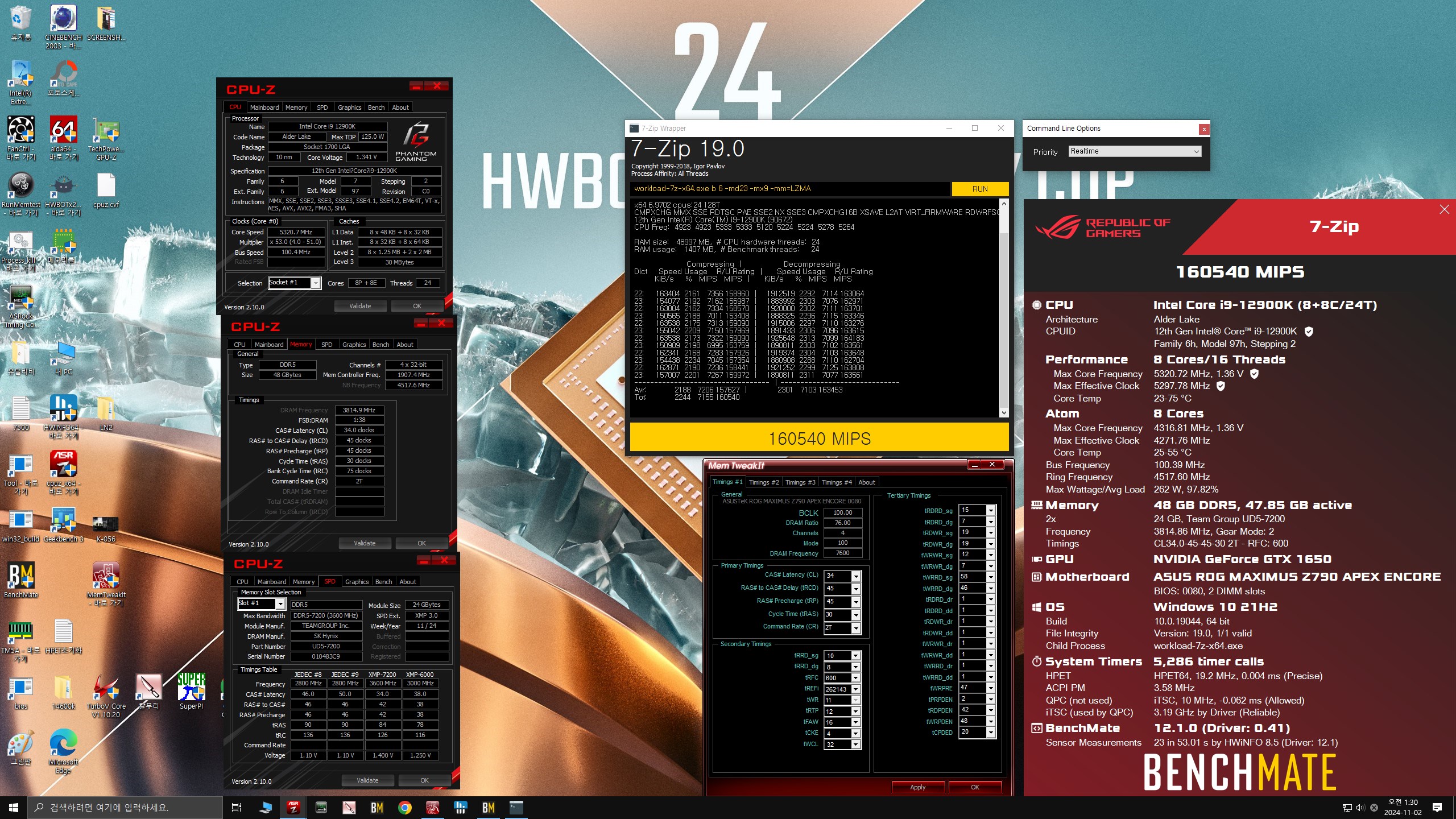
Task: Launch Geekbench 3 desktop icon
Action: click(x=63, y=525)
